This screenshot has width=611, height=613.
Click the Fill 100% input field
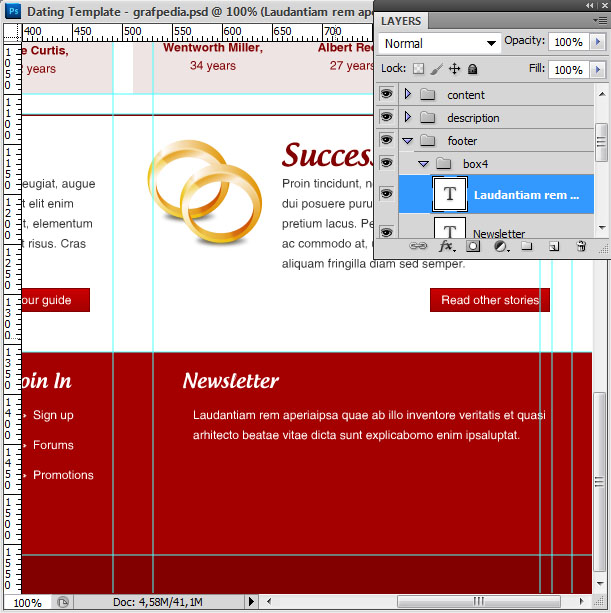[x=569, y=70]
